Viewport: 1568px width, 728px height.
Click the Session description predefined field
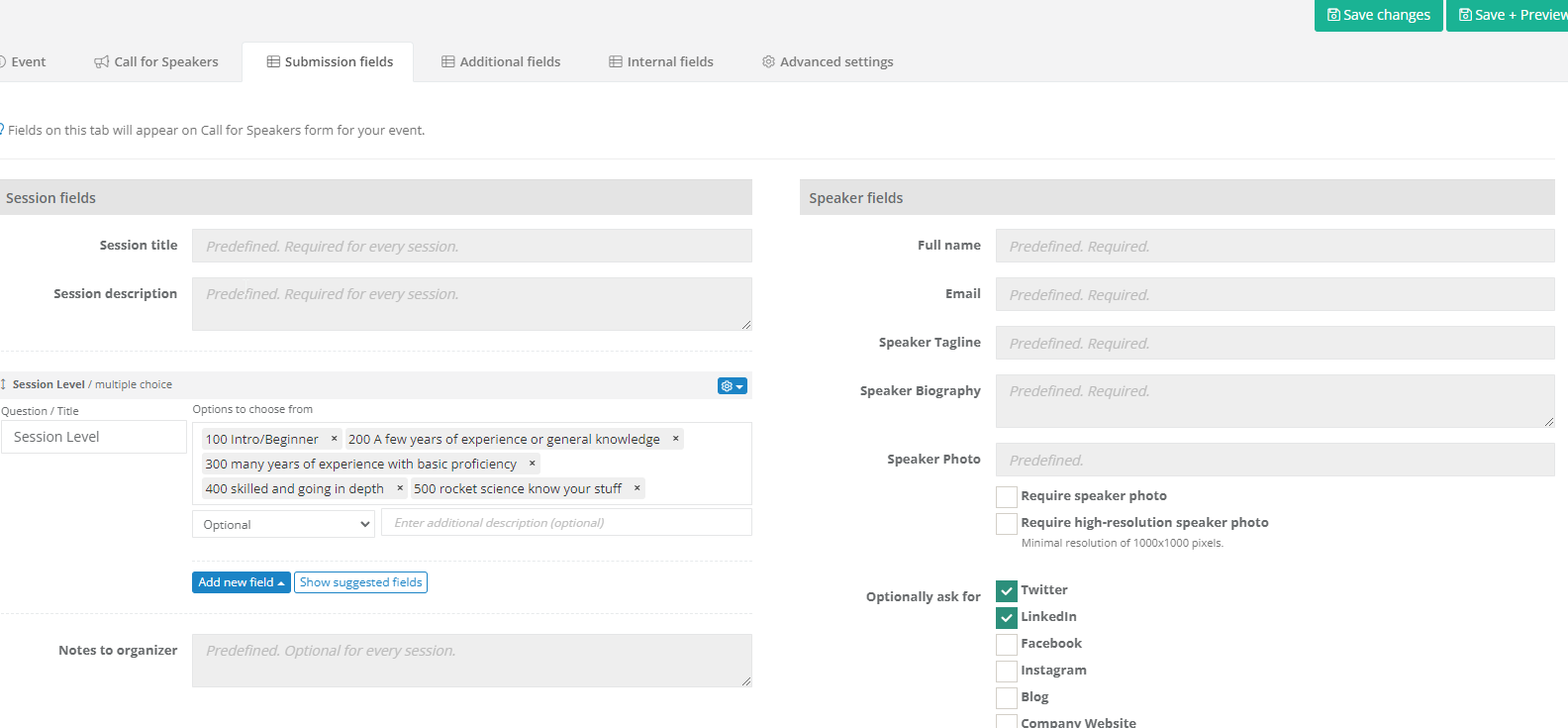(472, 304)
